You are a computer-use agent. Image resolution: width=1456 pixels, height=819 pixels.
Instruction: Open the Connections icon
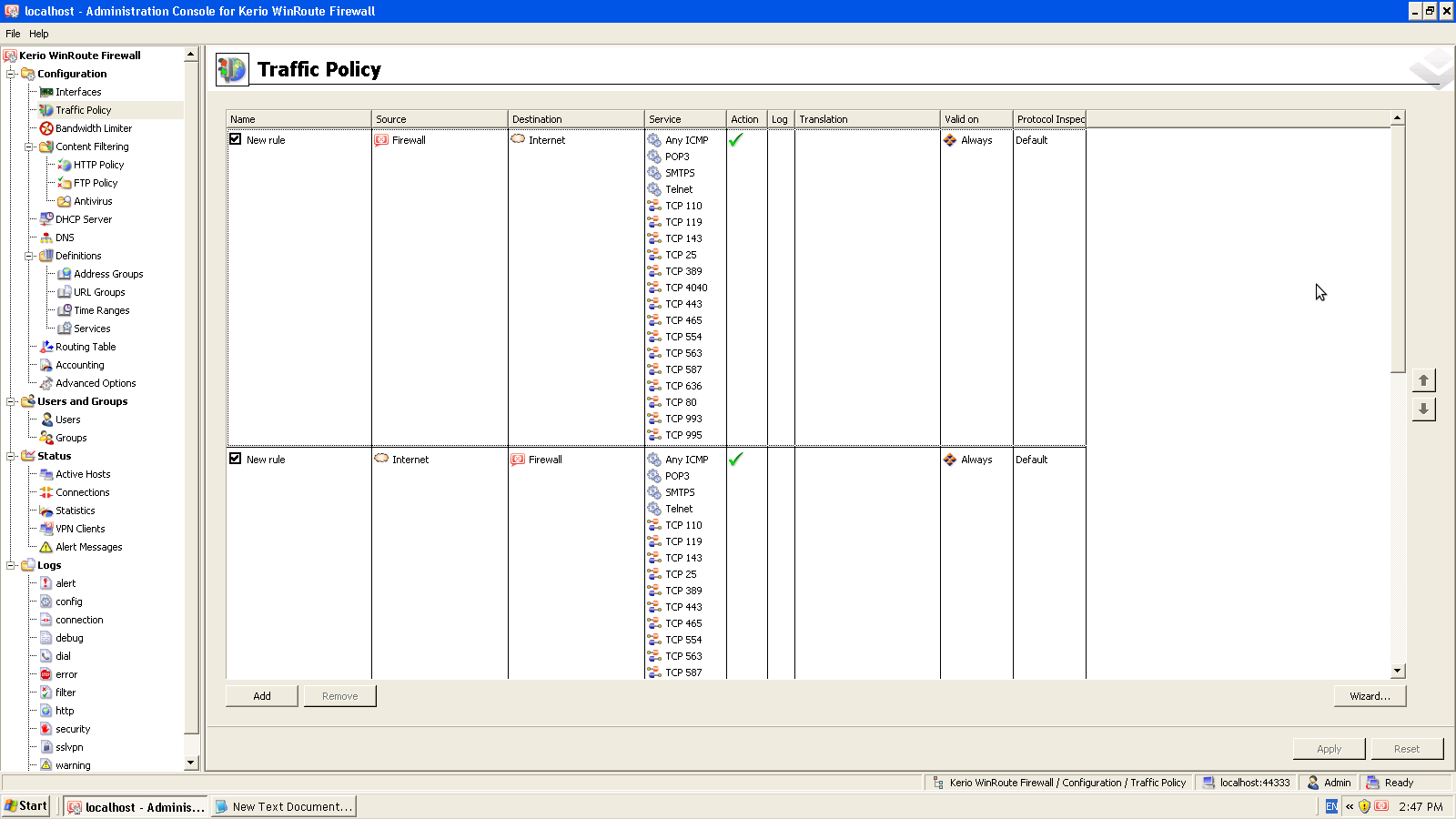tap(46, 492)
